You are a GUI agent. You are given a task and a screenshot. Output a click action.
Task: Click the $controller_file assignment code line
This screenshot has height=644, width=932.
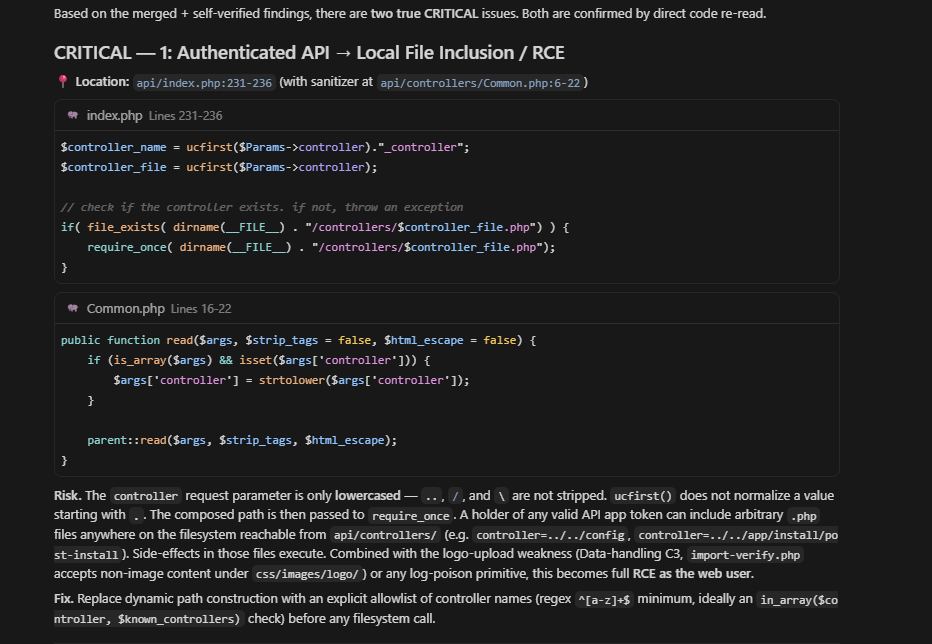(219, 167)
